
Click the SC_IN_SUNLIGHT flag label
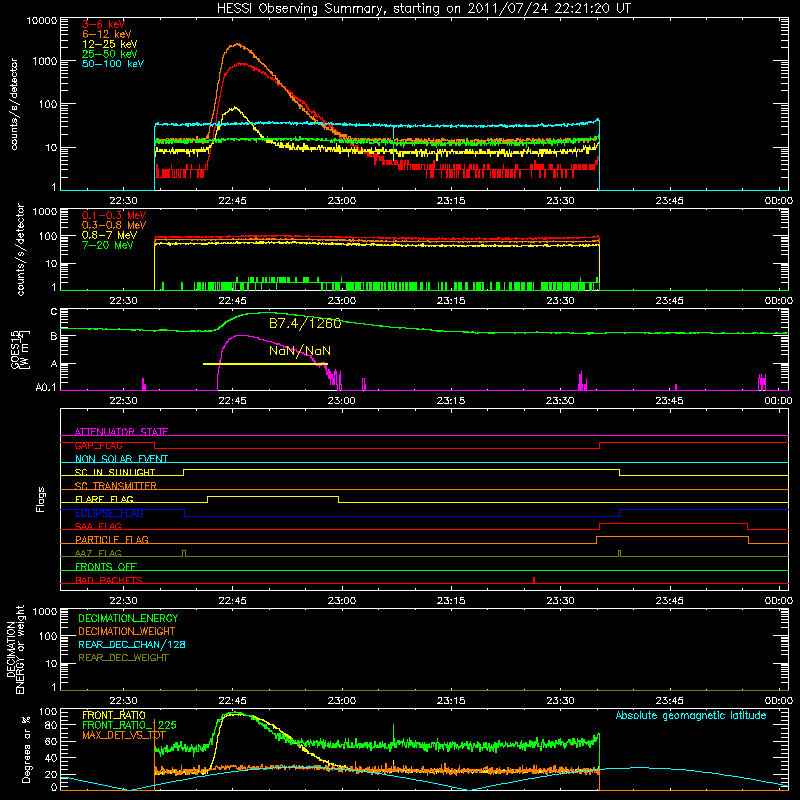click(x=115, y=472)
